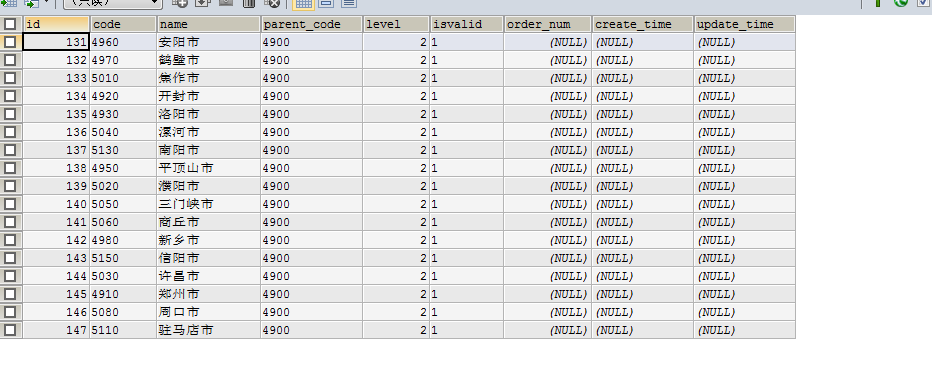The width and height of the screenshot is (932, 370).
Task: Select the code cell 4960
Action: tap(123, 42)
